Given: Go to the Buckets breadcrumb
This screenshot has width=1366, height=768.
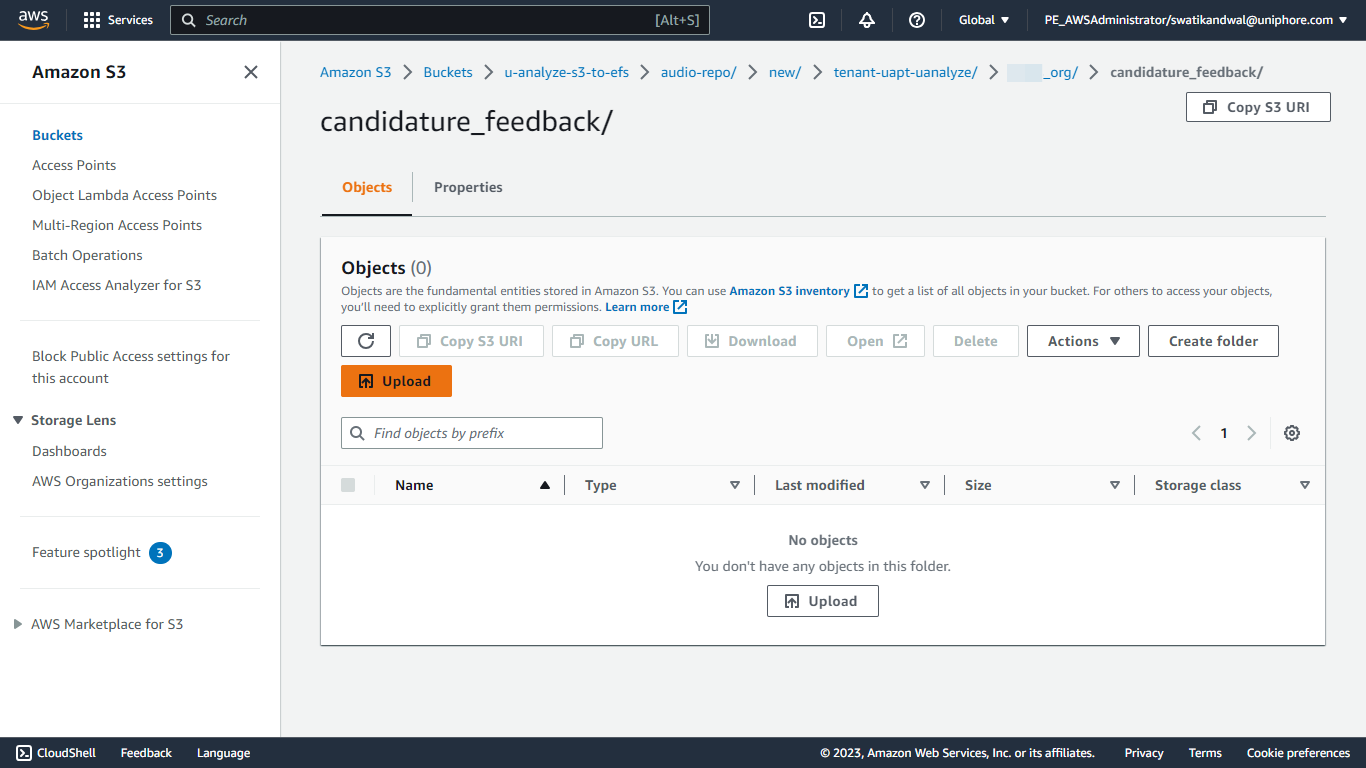Looking at the screenshot, I should (x=448, y=72).
